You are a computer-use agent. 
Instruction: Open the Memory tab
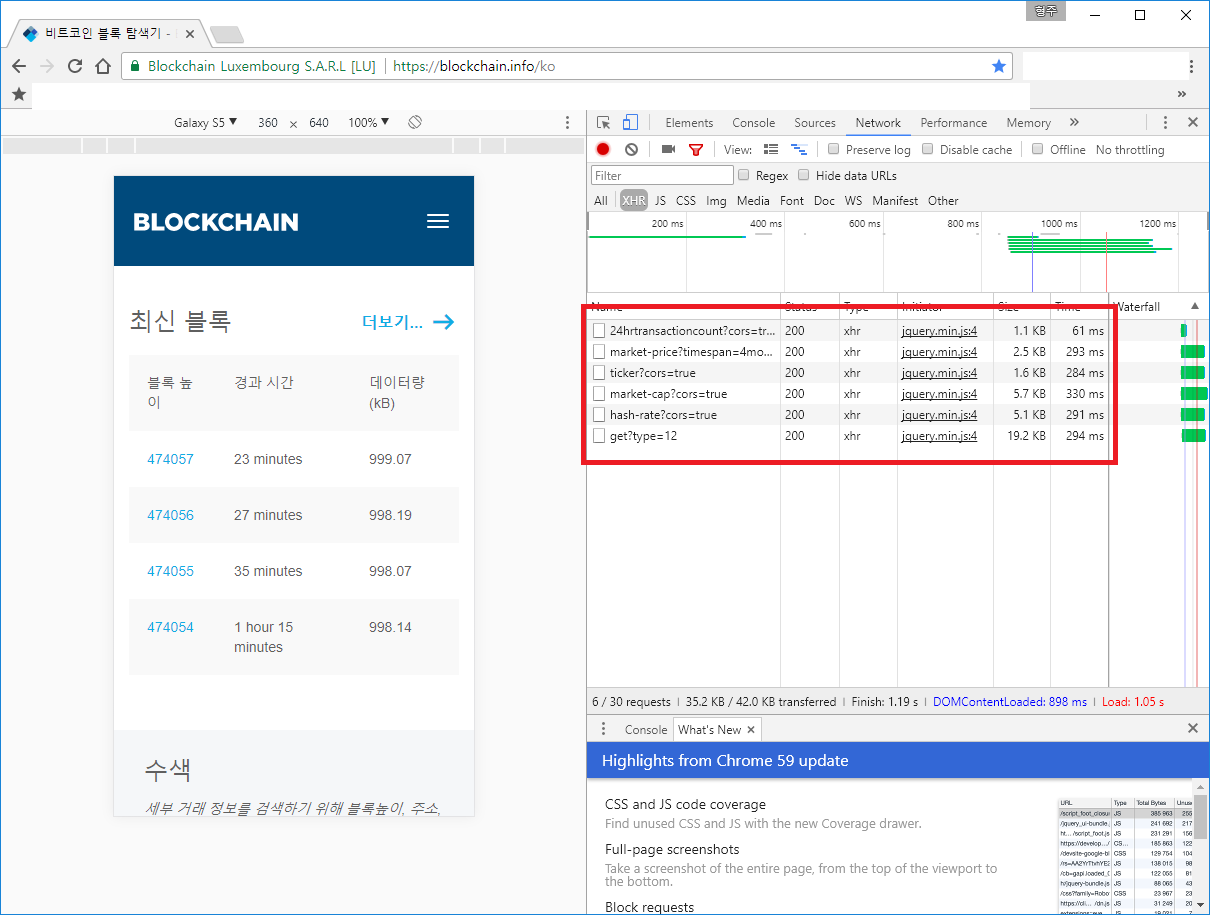pos(1028,122)
